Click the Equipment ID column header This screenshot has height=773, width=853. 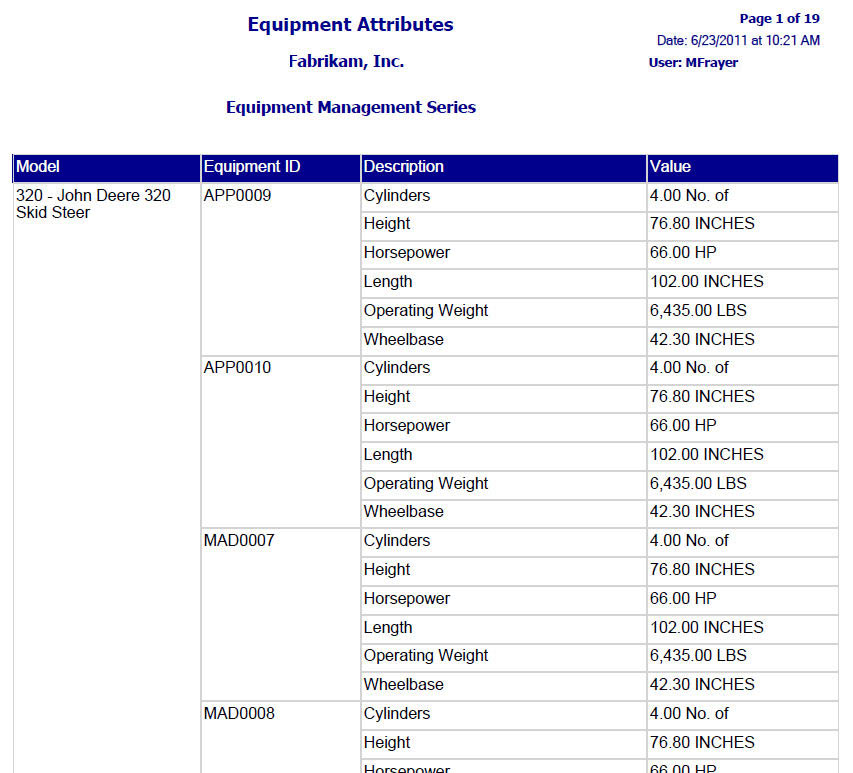(252, 167)
